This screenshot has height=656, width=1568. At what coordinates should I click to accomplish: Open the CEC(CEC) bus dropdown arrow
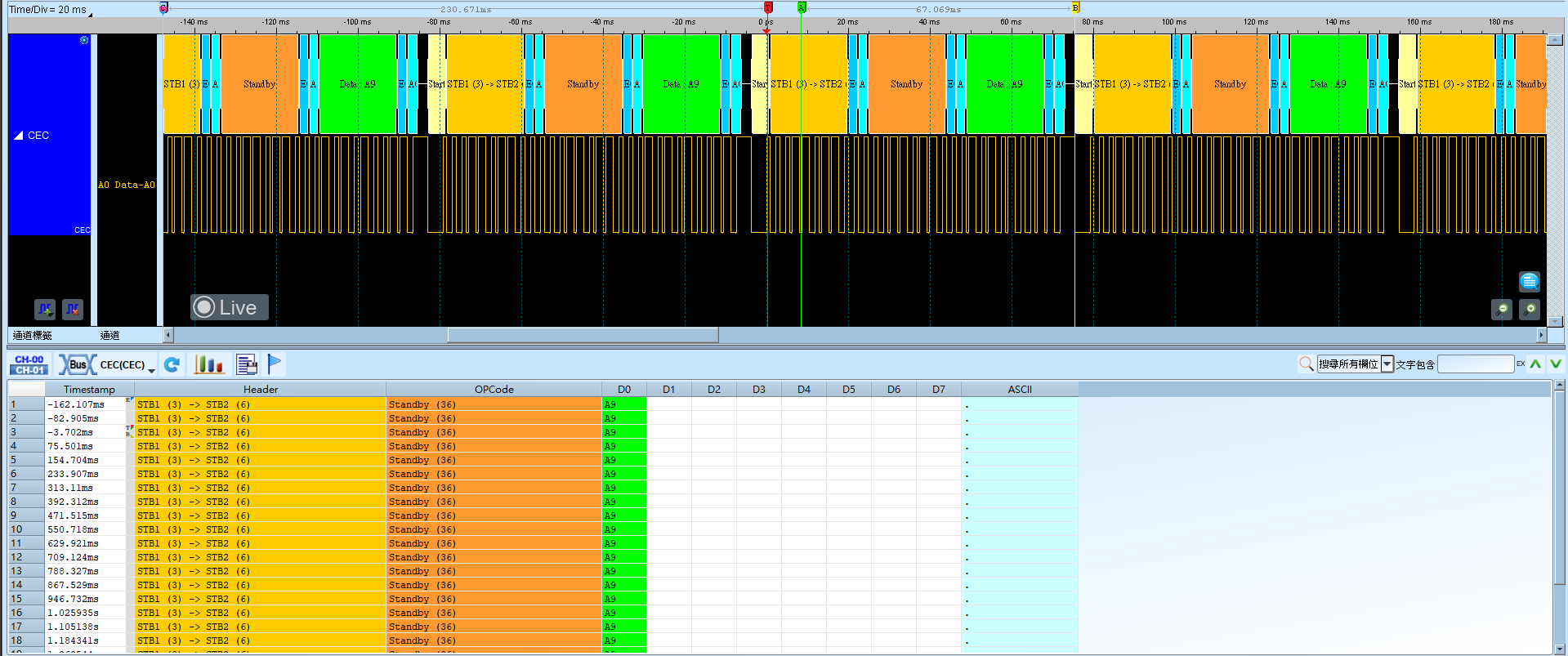[x=152, y=369]
